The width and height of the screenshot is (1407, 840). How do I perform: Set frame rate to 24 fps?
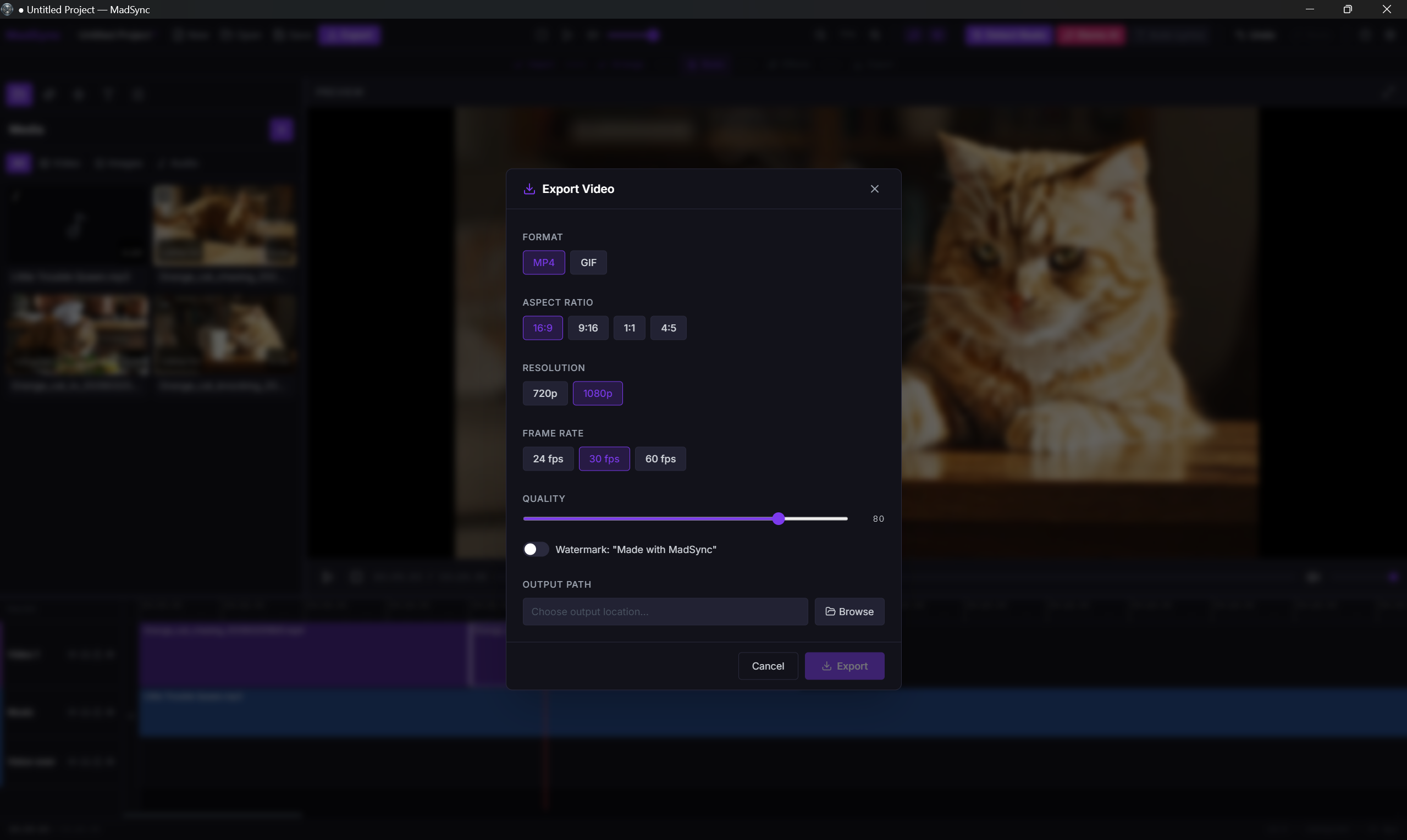pos(547,458)
